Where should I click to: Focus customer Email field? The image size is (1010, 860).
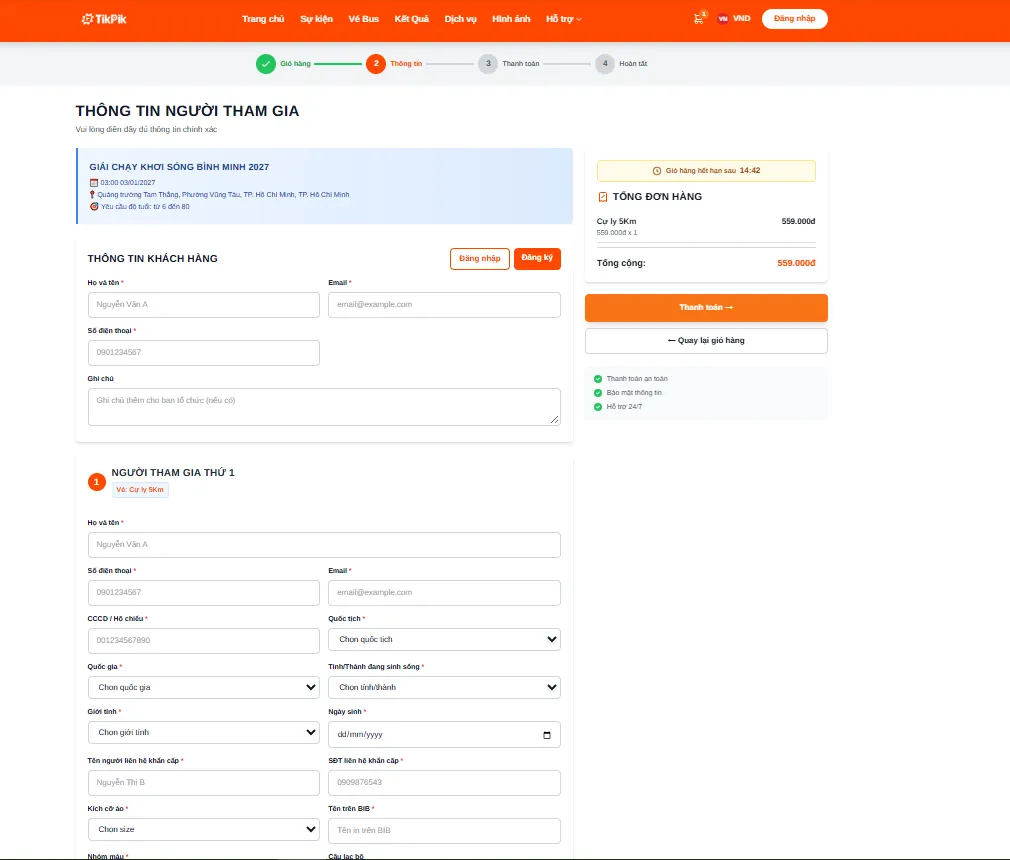point(444,305)
